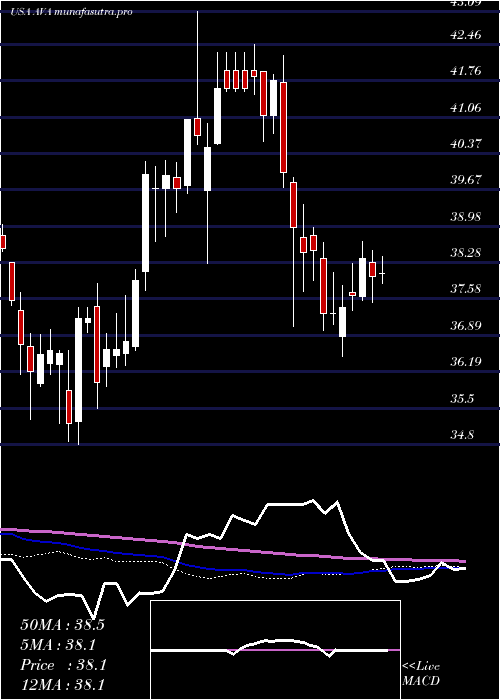
Task: Click the 41.06 price axis label
Action: (466, 107)
